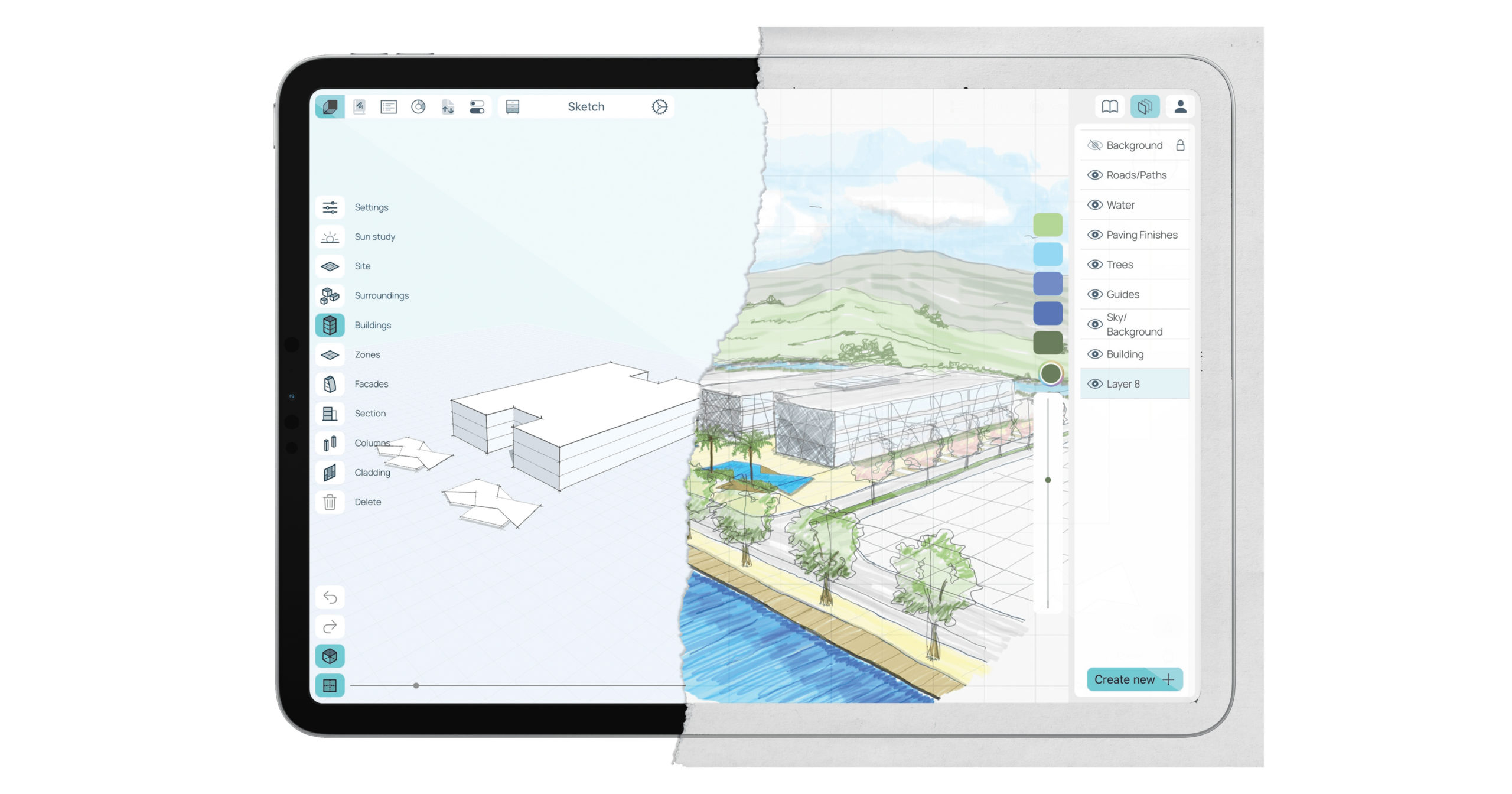This screenshot has height=794, width=1512.
Task: Click the drawer icon left of the Sketch title
Action: [512, 106]
